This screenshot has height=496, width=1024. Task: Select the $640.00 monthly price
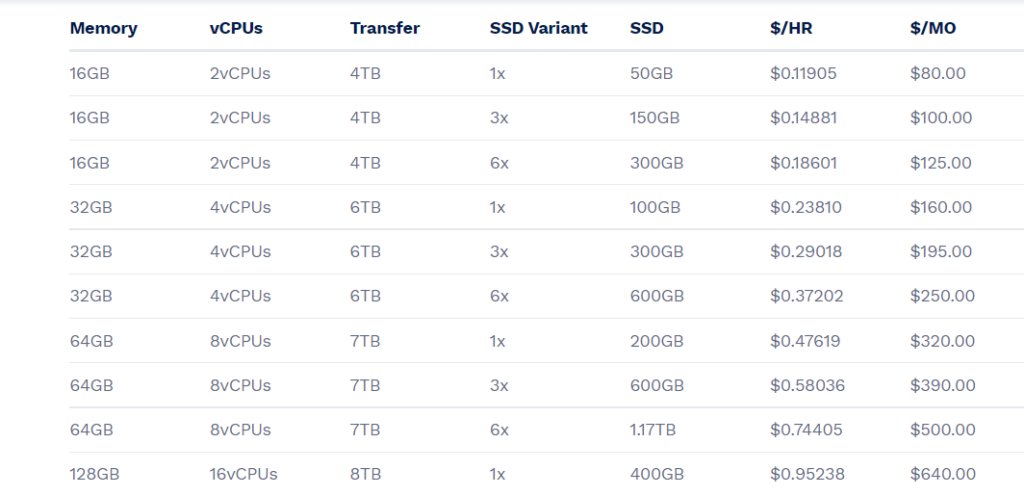click(x=943, y=474)
